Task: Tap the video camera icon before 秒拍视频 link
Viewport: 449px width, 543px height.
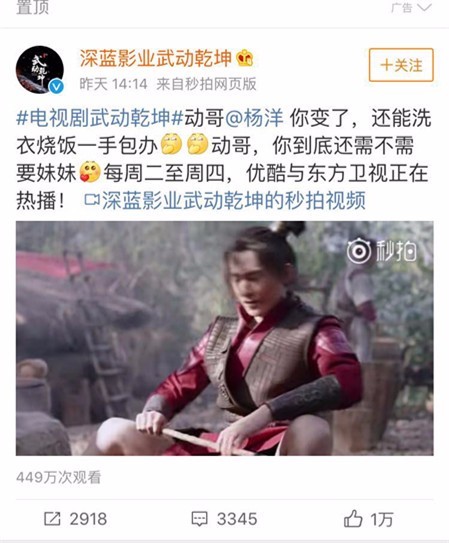Action: coord(92,200)
